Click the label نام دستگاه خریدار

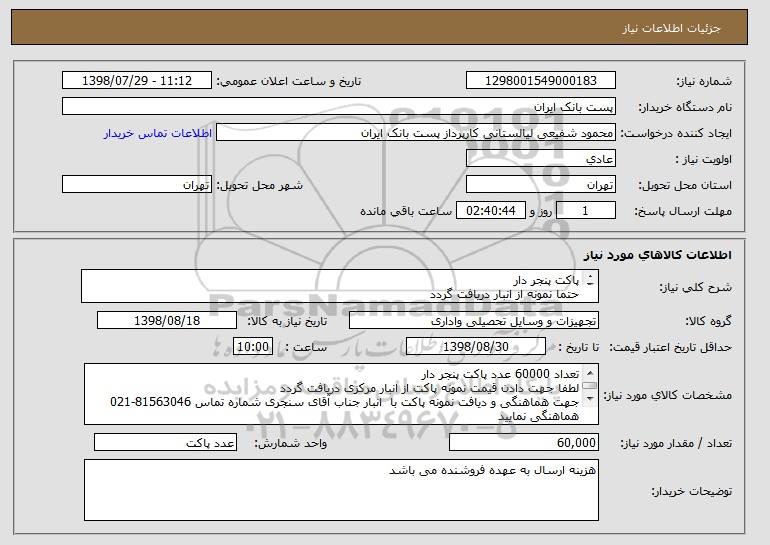tap(685, 107)
